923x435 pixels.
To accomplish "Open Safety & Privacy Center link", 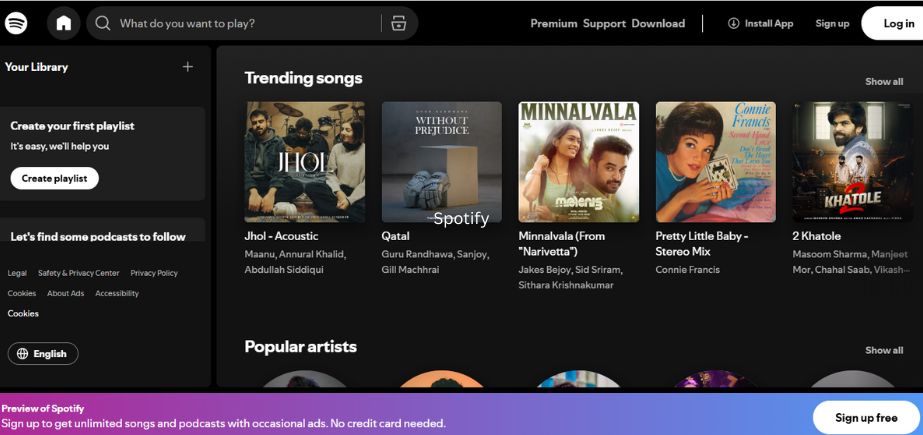I will click(78, 273).
